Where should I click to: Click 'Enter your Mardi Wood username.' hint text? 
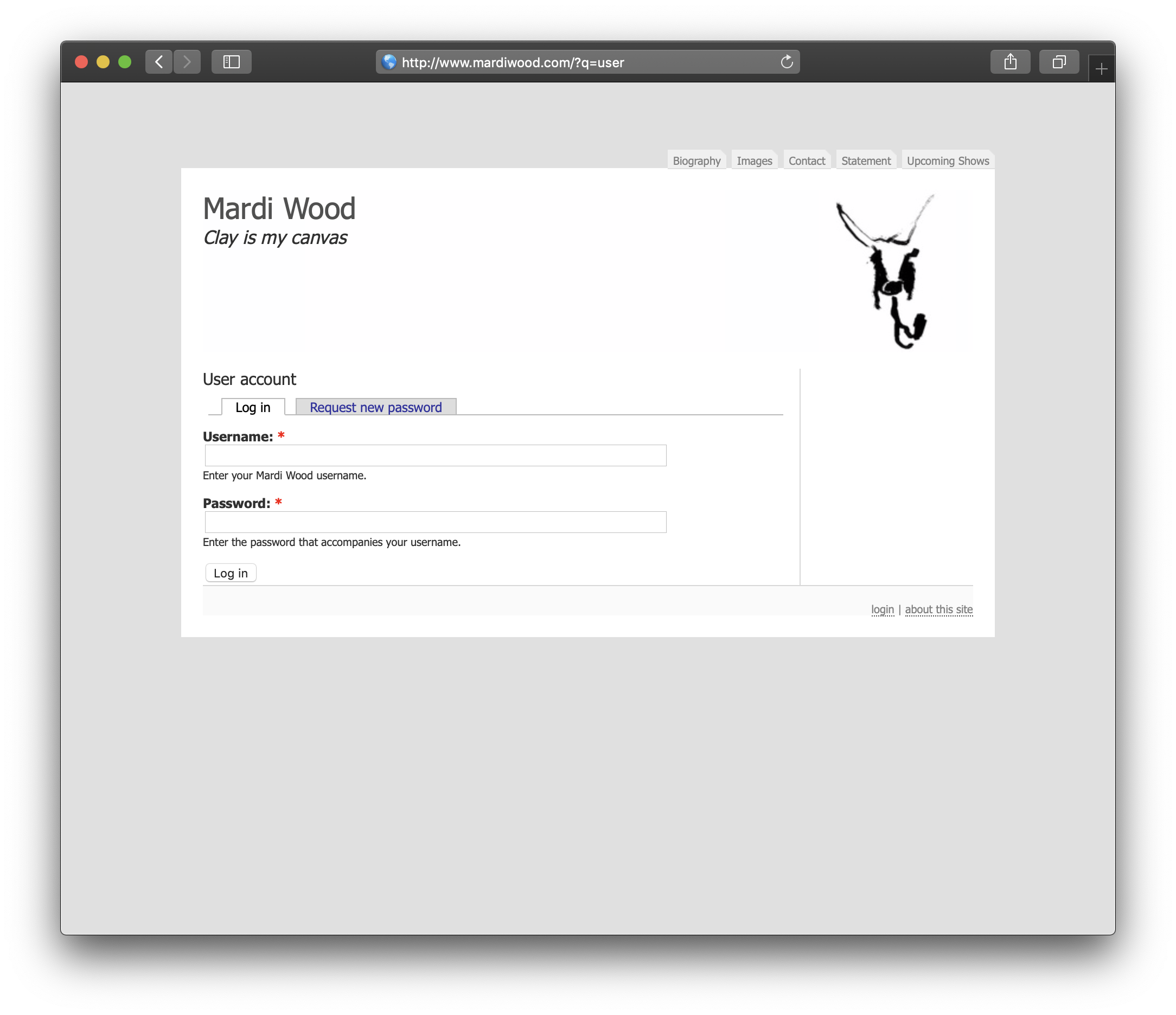[284, 476]
